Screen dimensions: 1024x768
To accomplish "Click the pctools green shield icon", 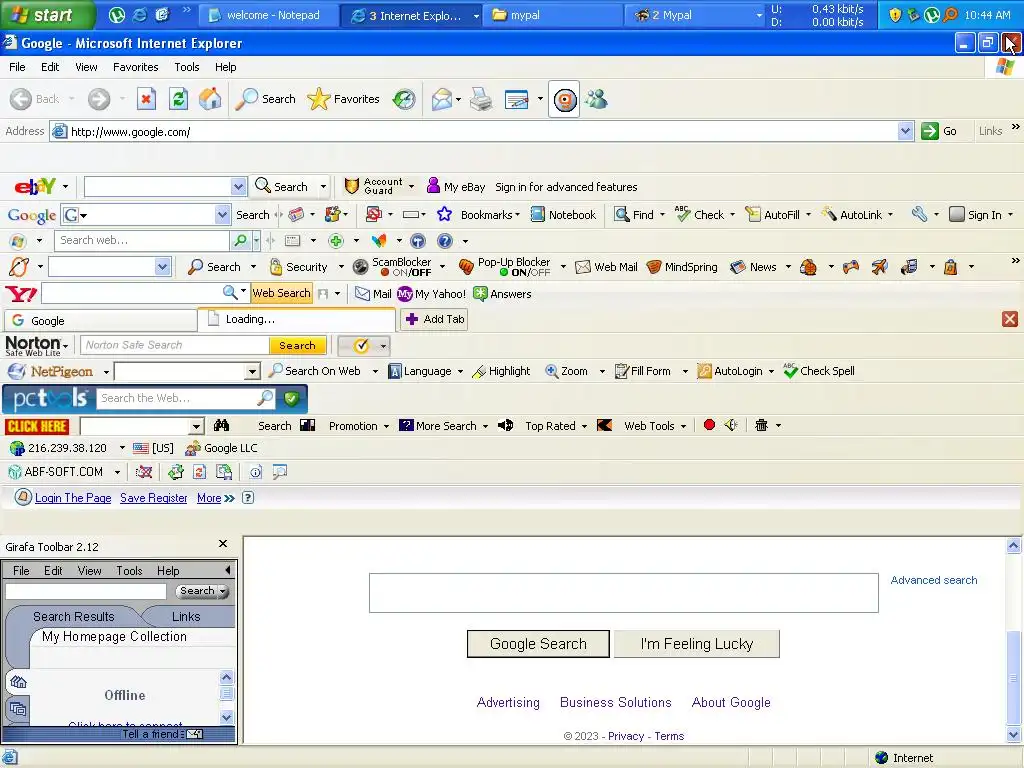I will pyautogui.click(x=292, y=398).
